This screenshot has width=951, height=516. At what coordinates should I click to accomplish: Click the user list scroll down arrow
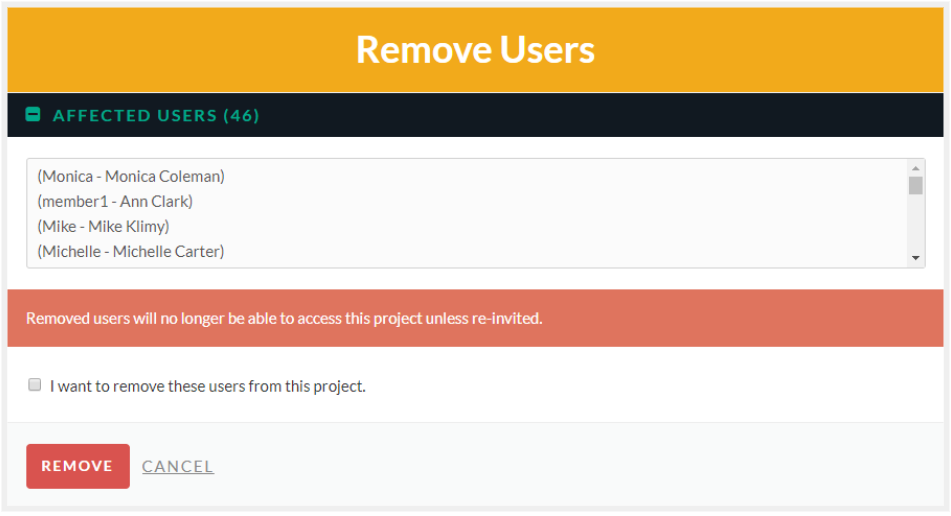pos(916,258)
